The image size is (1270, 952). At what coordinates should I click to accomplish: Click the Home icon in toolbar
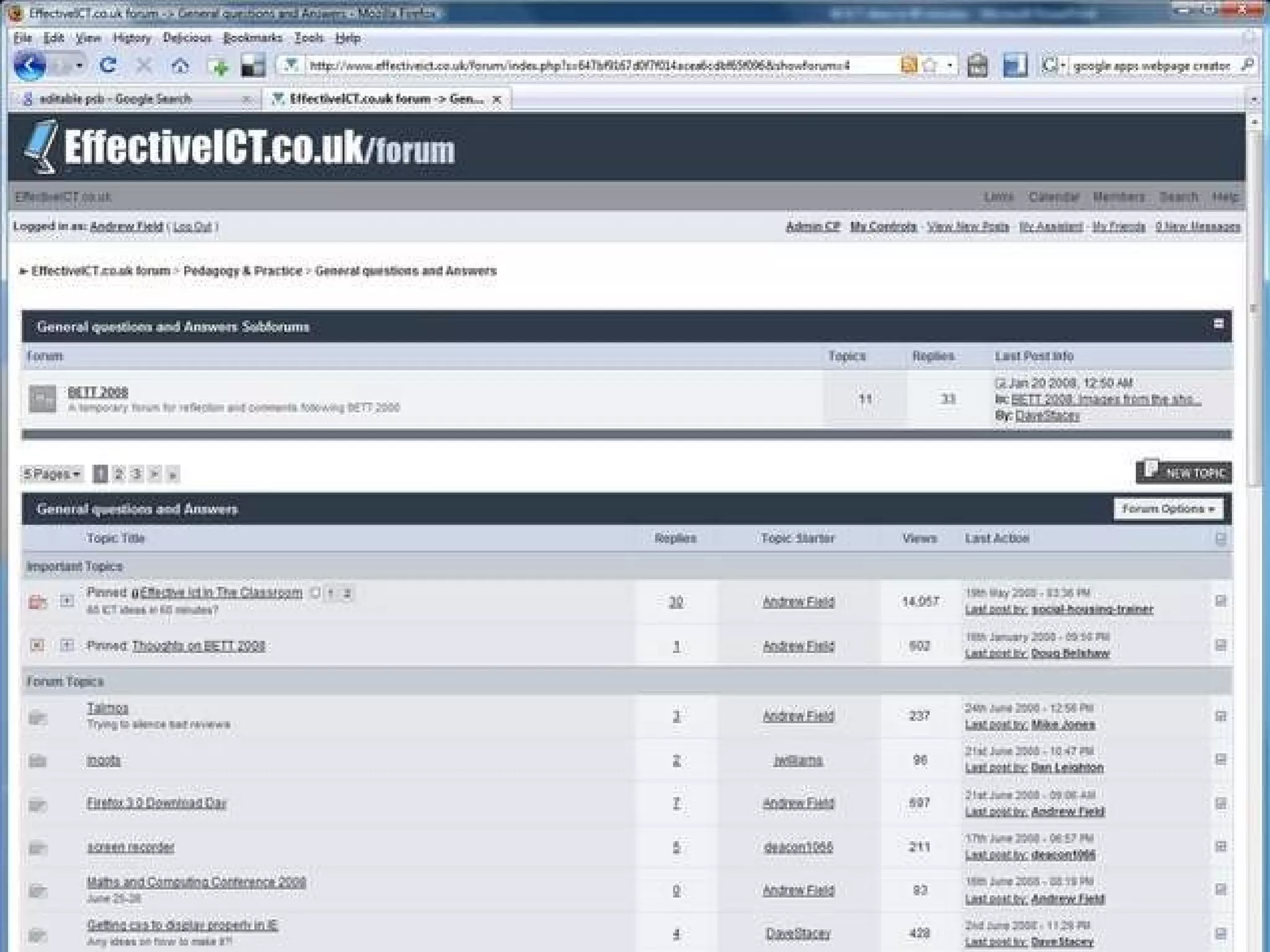pos(180,66)
